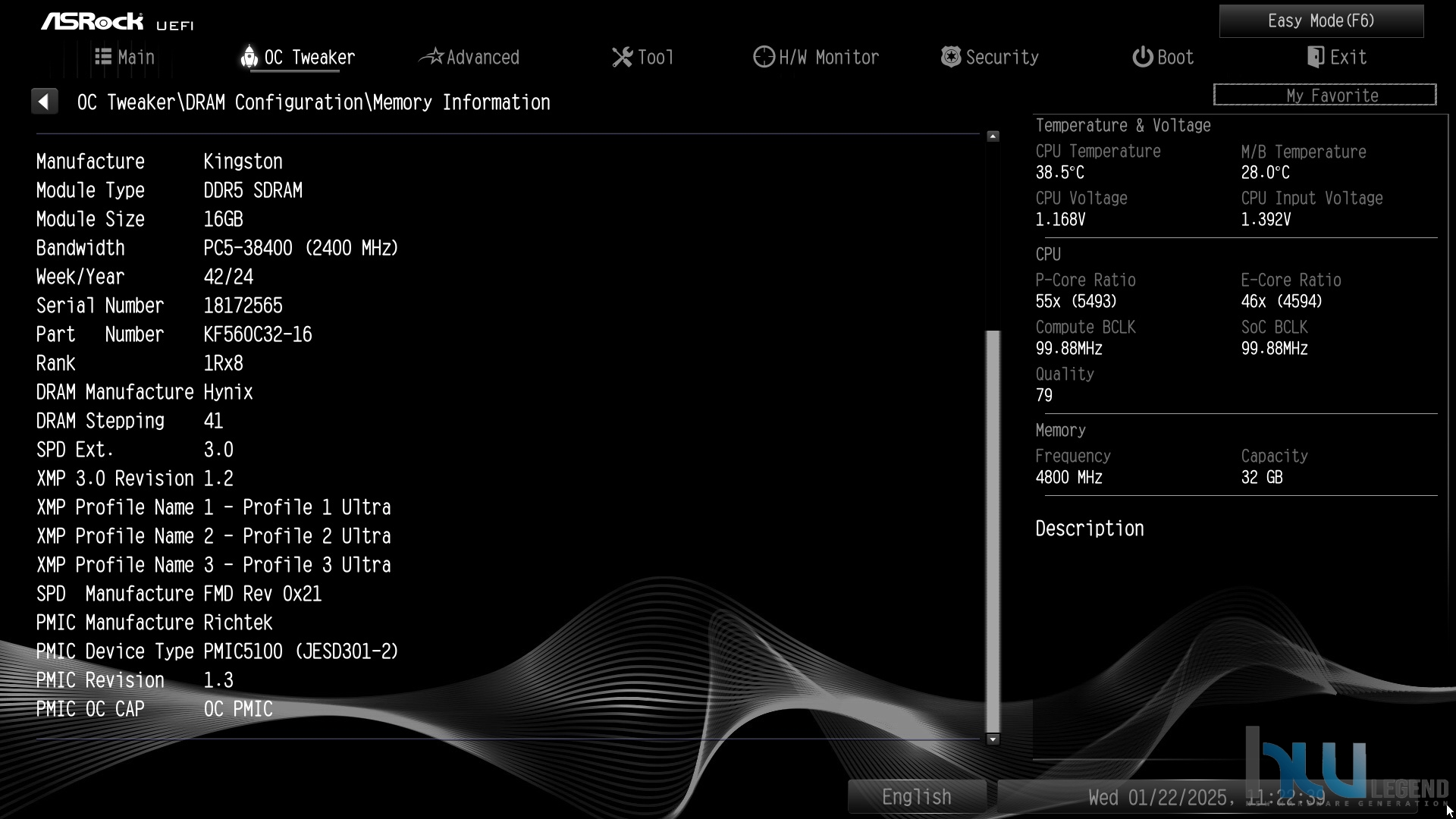The width and height of the screenshot is (1456, 819).
Task: Click the date and time display
Action: (1207, 798)
